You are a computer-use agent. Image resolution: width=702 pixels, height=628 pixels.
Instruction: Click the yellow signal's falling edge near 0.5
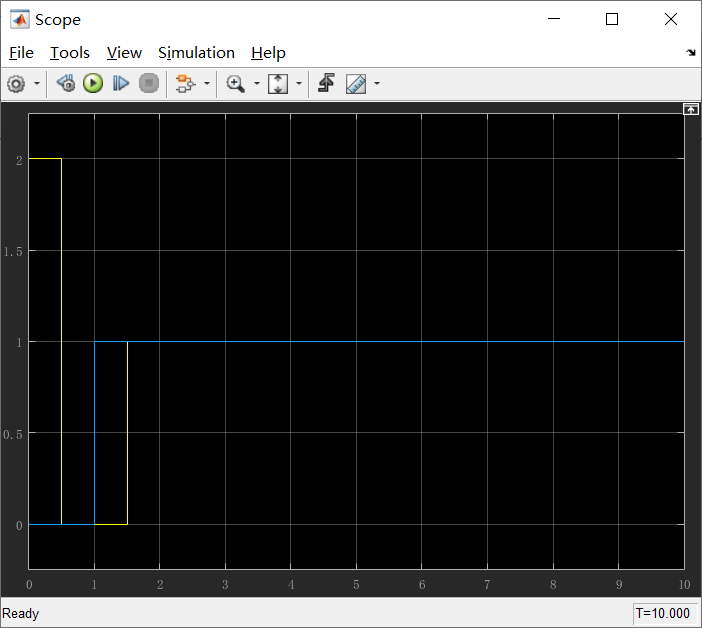61,341
